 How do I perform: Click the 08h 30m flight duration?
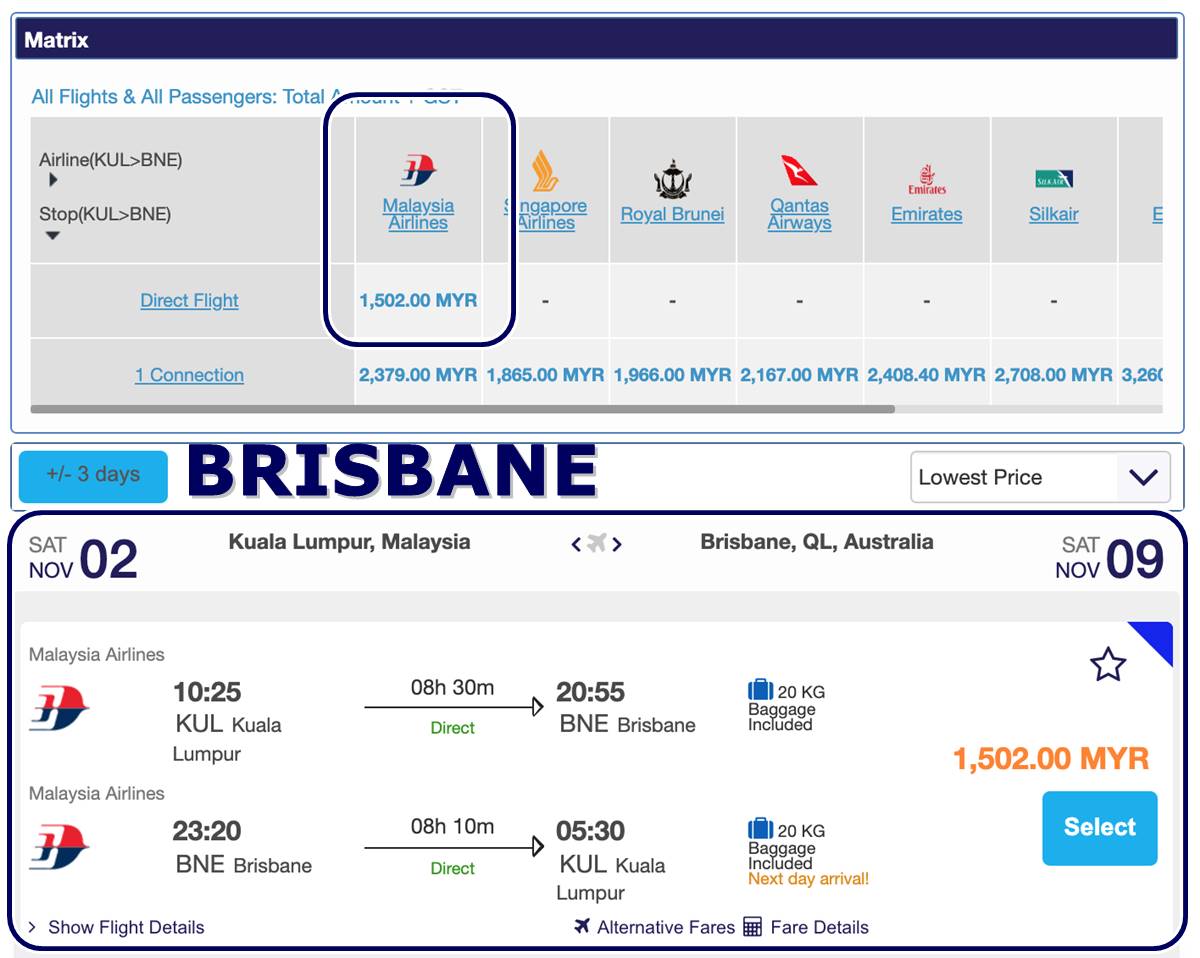click(x=452, y=688)
